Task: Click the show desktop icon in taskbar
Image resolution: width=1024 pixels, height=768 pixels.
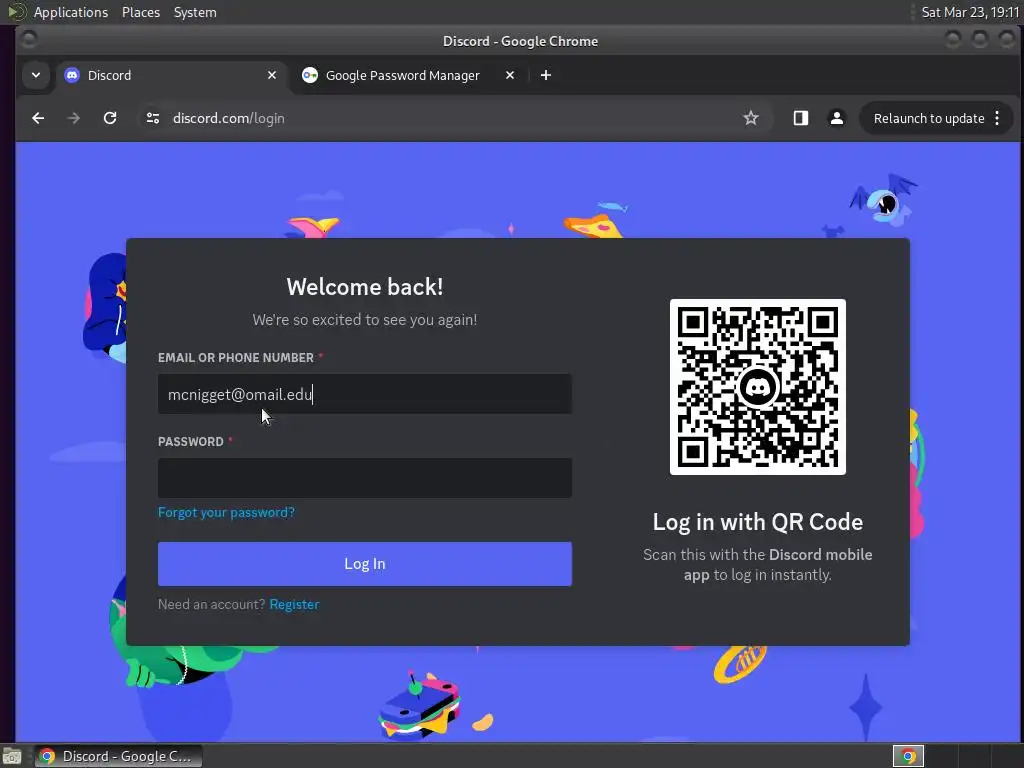Action: (x=12, y=756)
